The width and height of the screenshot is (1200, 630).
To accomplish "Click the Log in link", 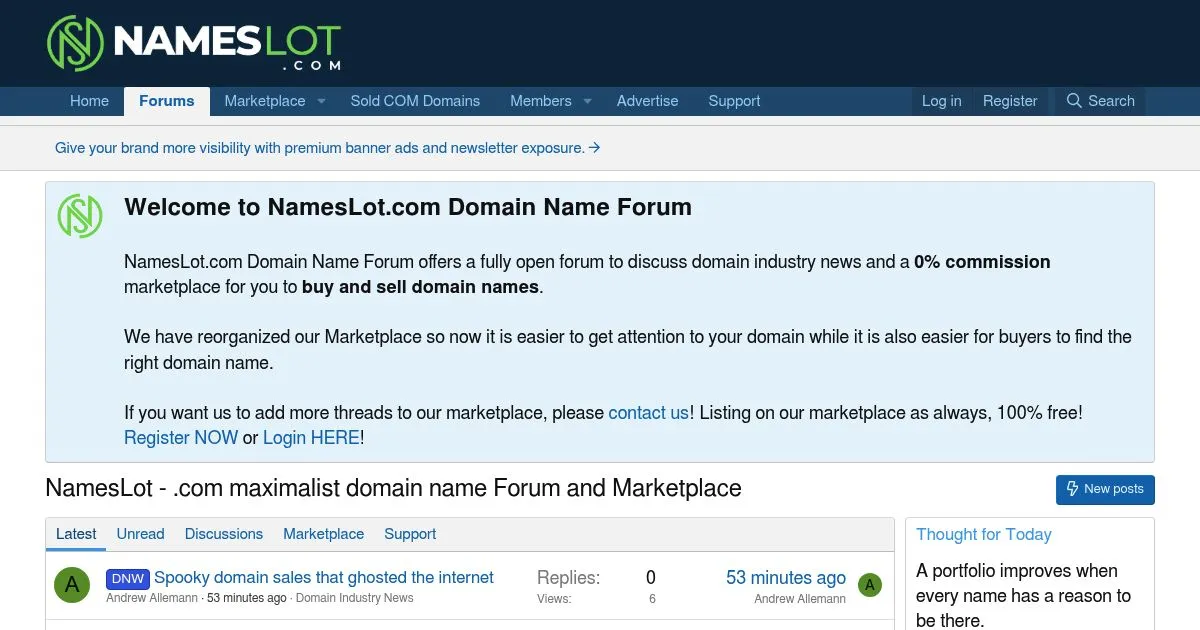I will (941, 101).
